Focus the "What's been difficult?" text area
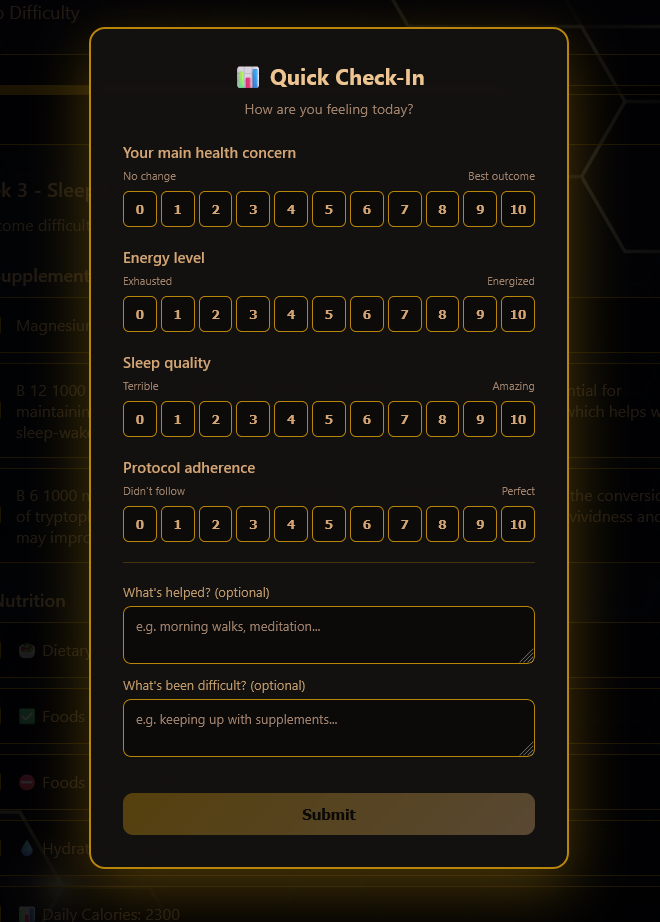 328,728
